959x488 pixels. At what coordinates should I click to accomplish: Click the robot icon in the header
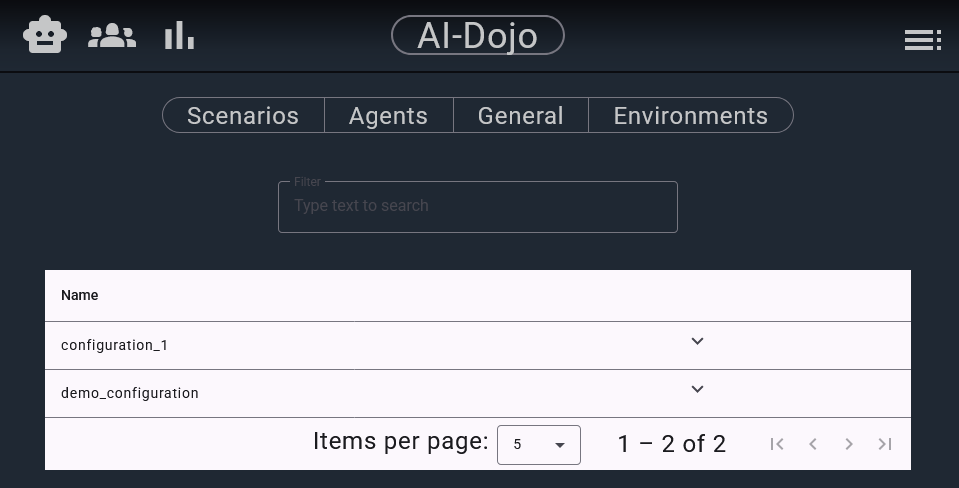tap(45, 36)
